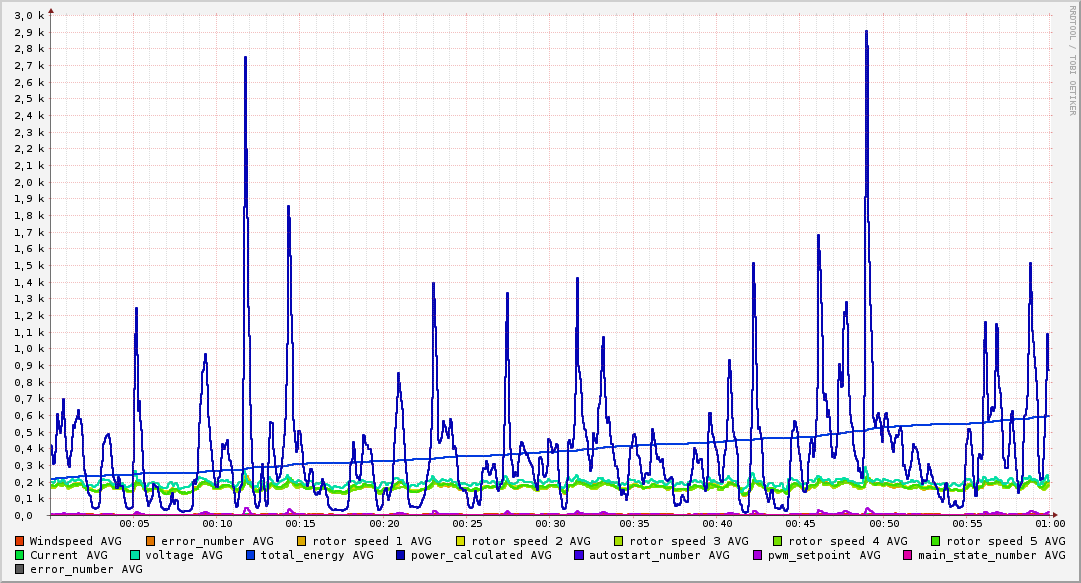Click the rotor speed 4 AVG swatch

(x=778, y=542)
